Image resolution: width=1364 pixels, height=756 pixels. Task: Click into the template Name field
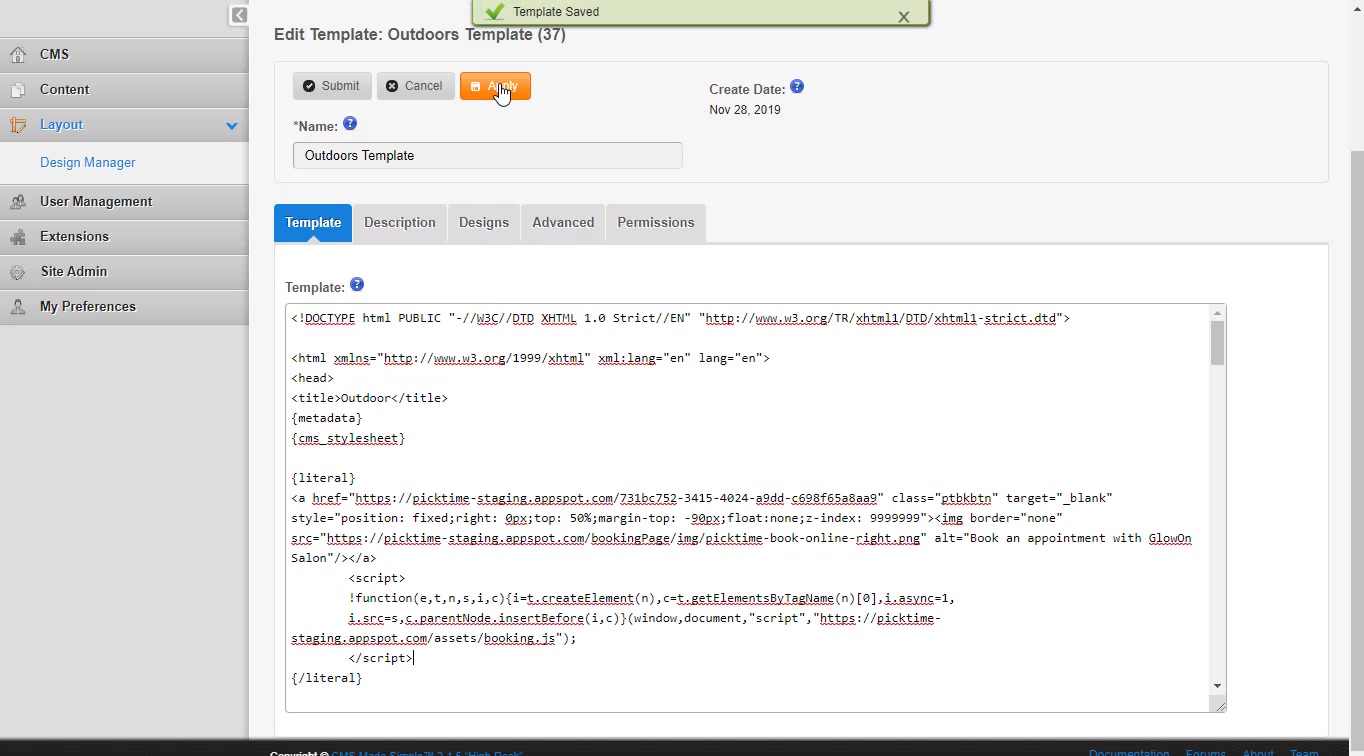[x=487, y=156]
